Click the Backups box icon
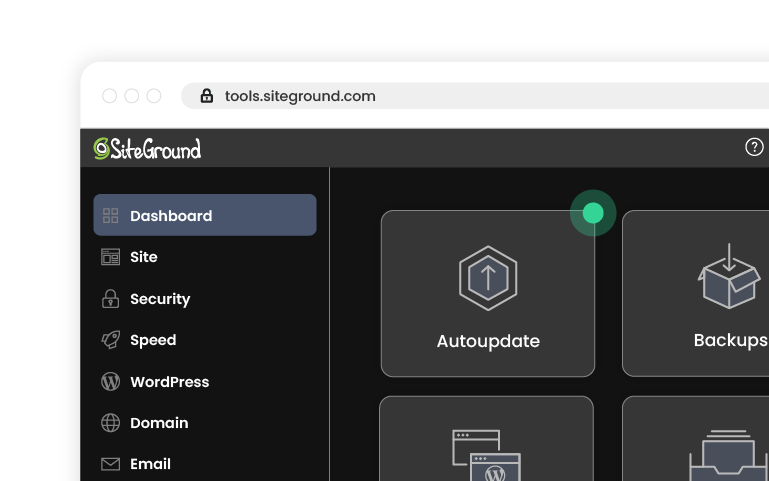The image size is (769, 481). pyautogui.click(x=729, y=276)
